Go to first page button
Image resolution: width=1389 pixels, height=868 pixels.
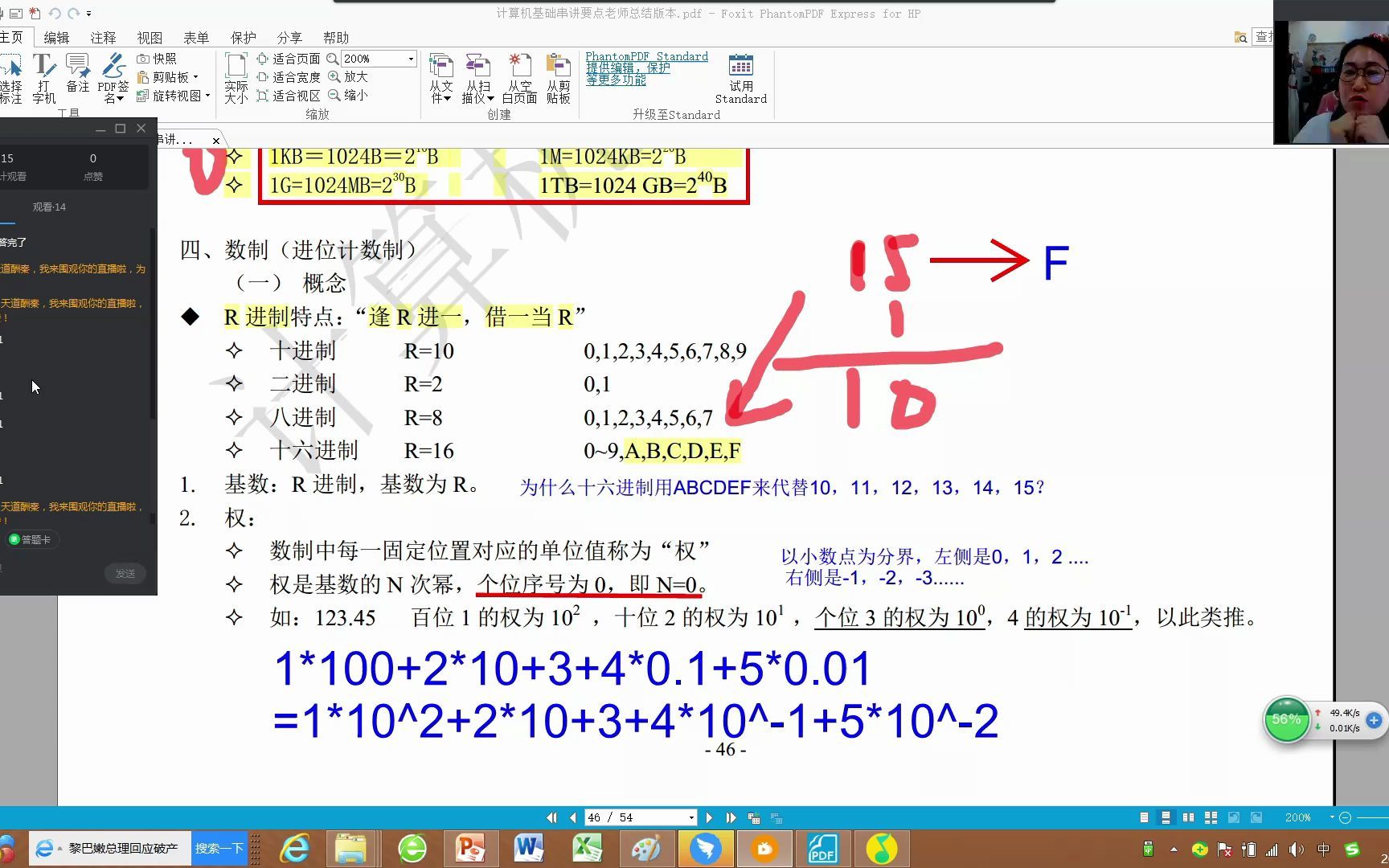tap(551, 817)
